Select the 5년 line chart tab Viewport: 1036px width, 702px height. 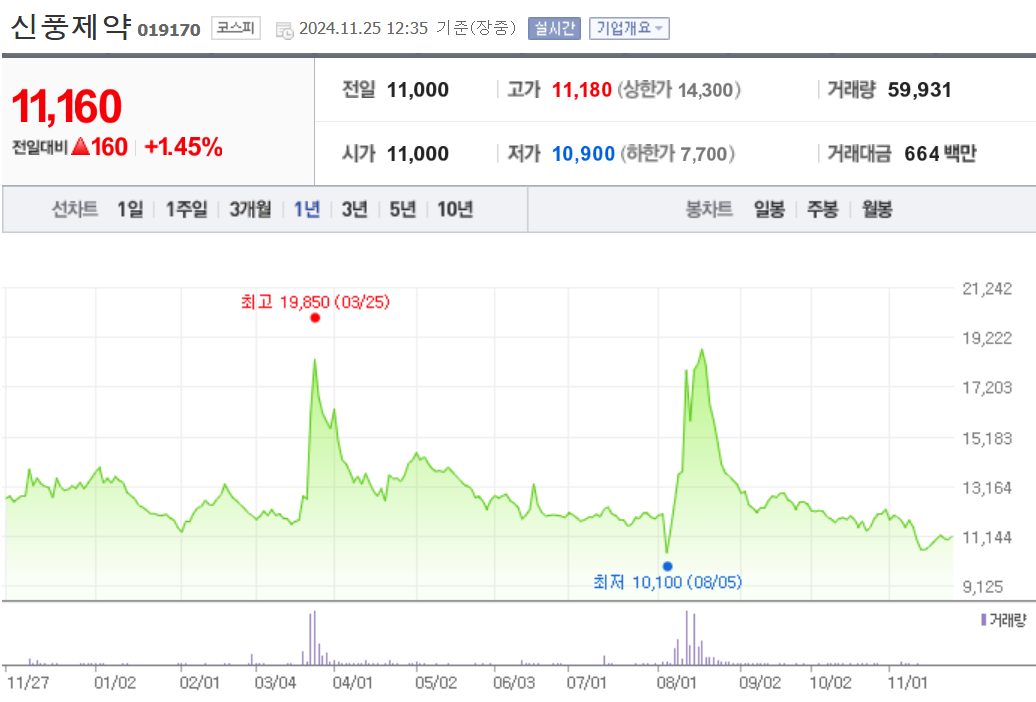point(402,210)
